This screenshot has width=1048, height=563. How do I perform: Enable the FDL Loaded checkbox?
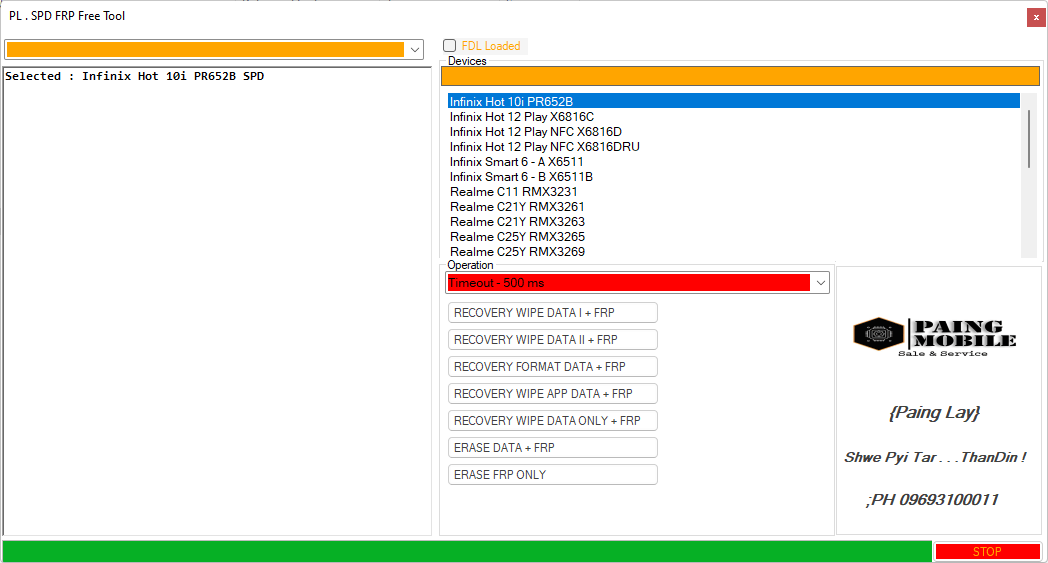(x=449, y=45)
